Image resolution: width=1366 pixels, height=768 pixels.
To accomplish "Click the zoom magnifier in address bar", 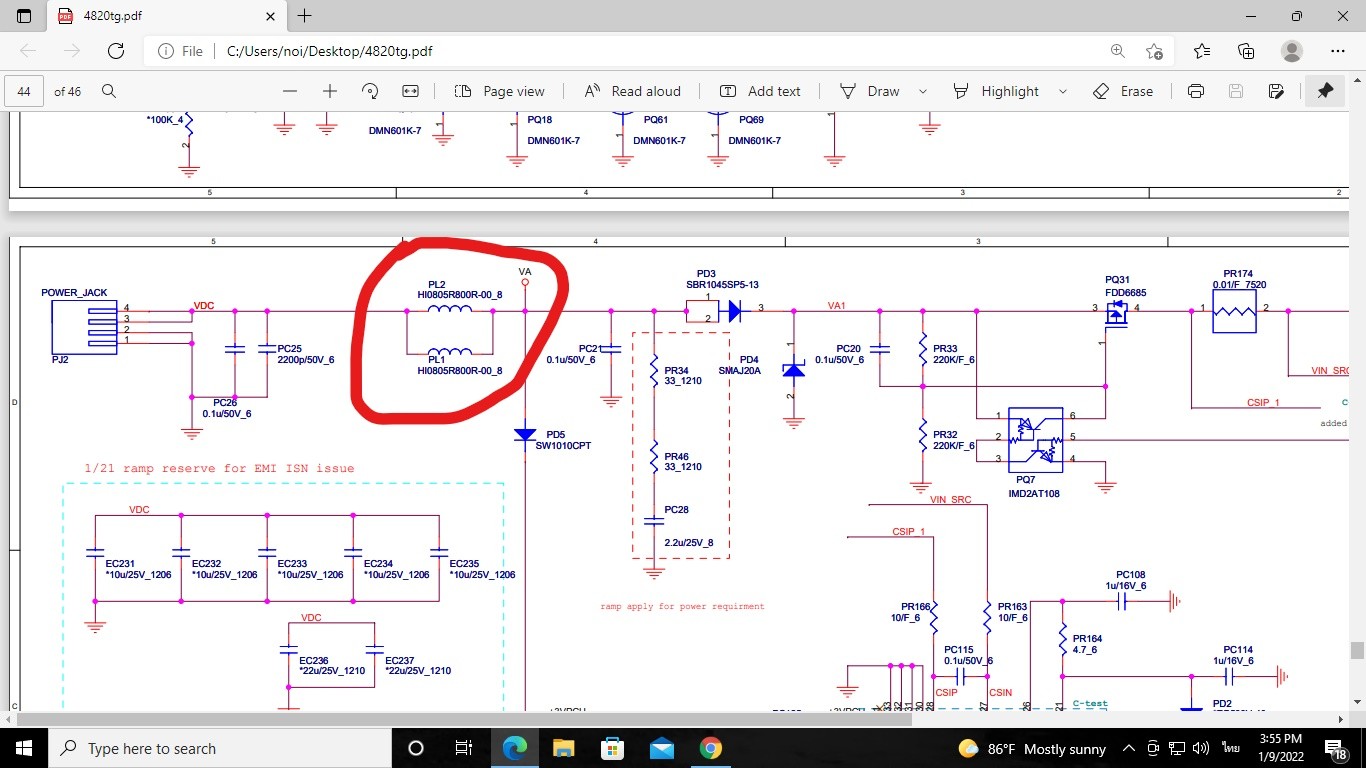I will pyautogui.click(x=1117, y=51).
